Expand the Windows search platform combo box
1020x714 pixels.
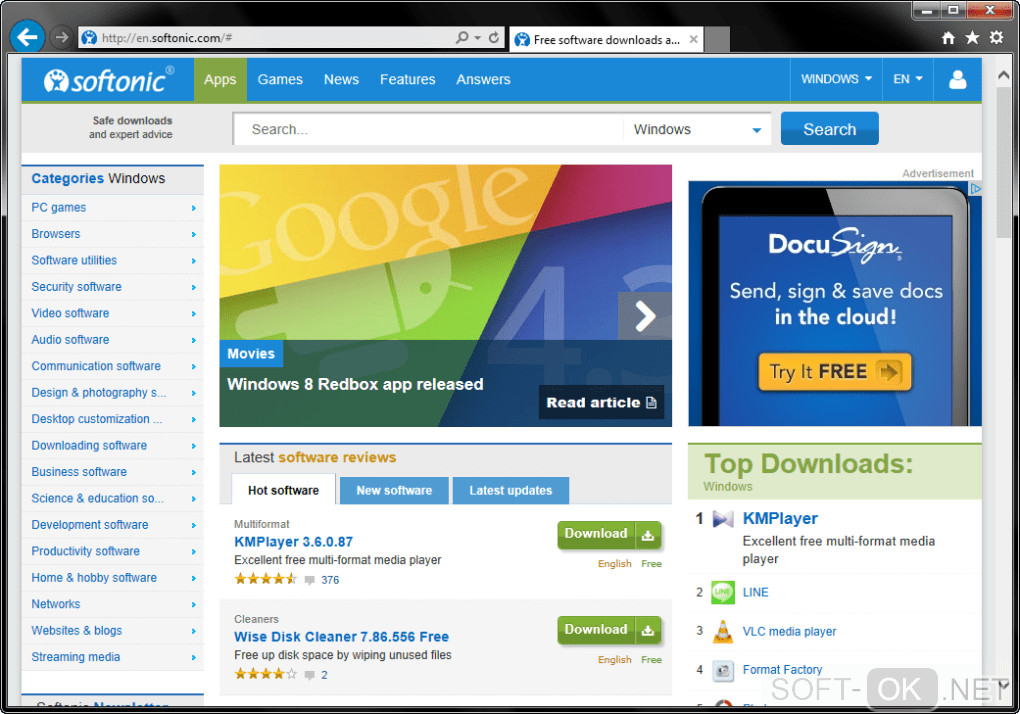tap(697, 129)
